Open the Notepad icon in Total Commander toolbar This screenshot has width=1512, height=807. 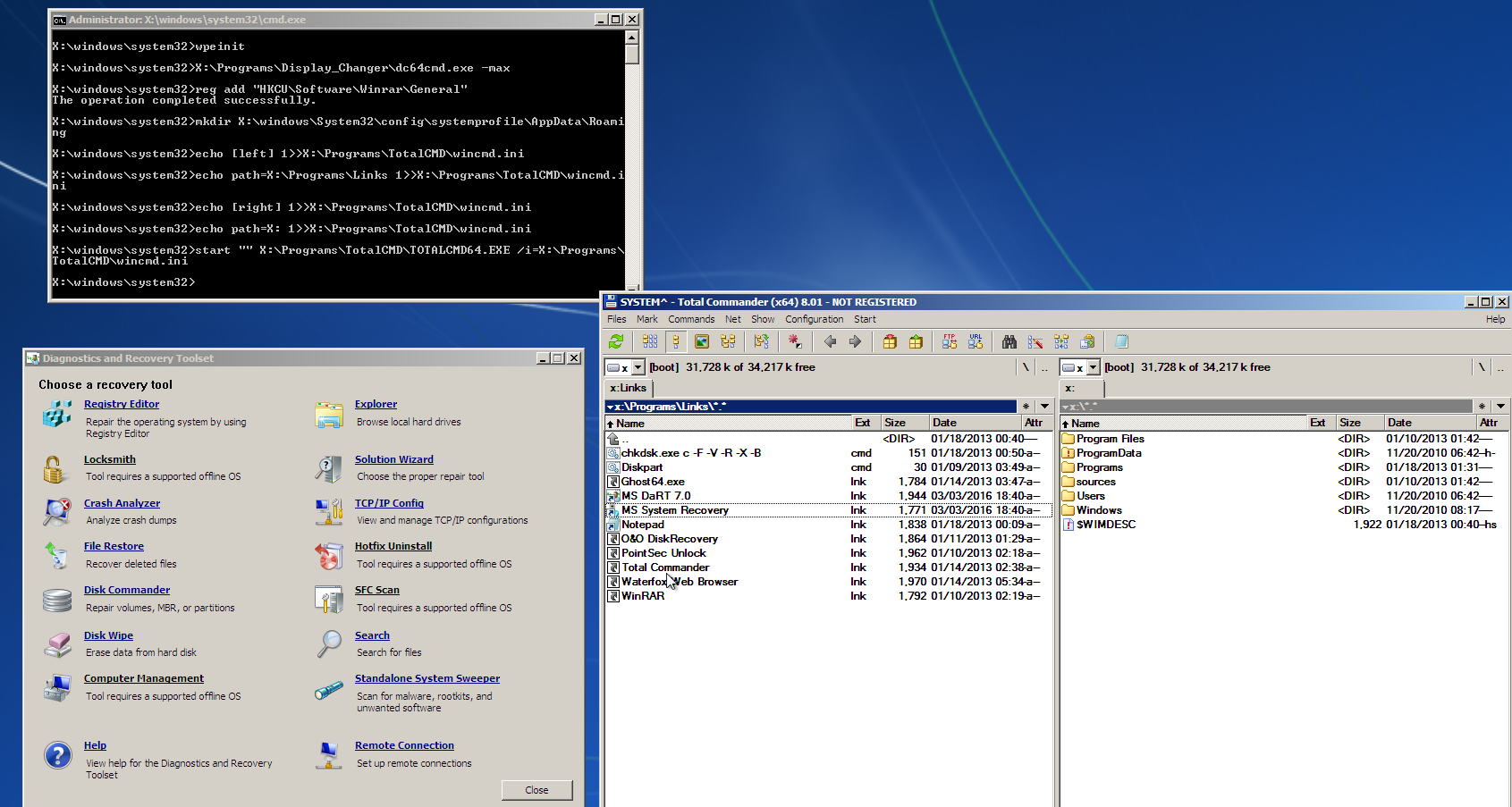(x=1121, y=341)
